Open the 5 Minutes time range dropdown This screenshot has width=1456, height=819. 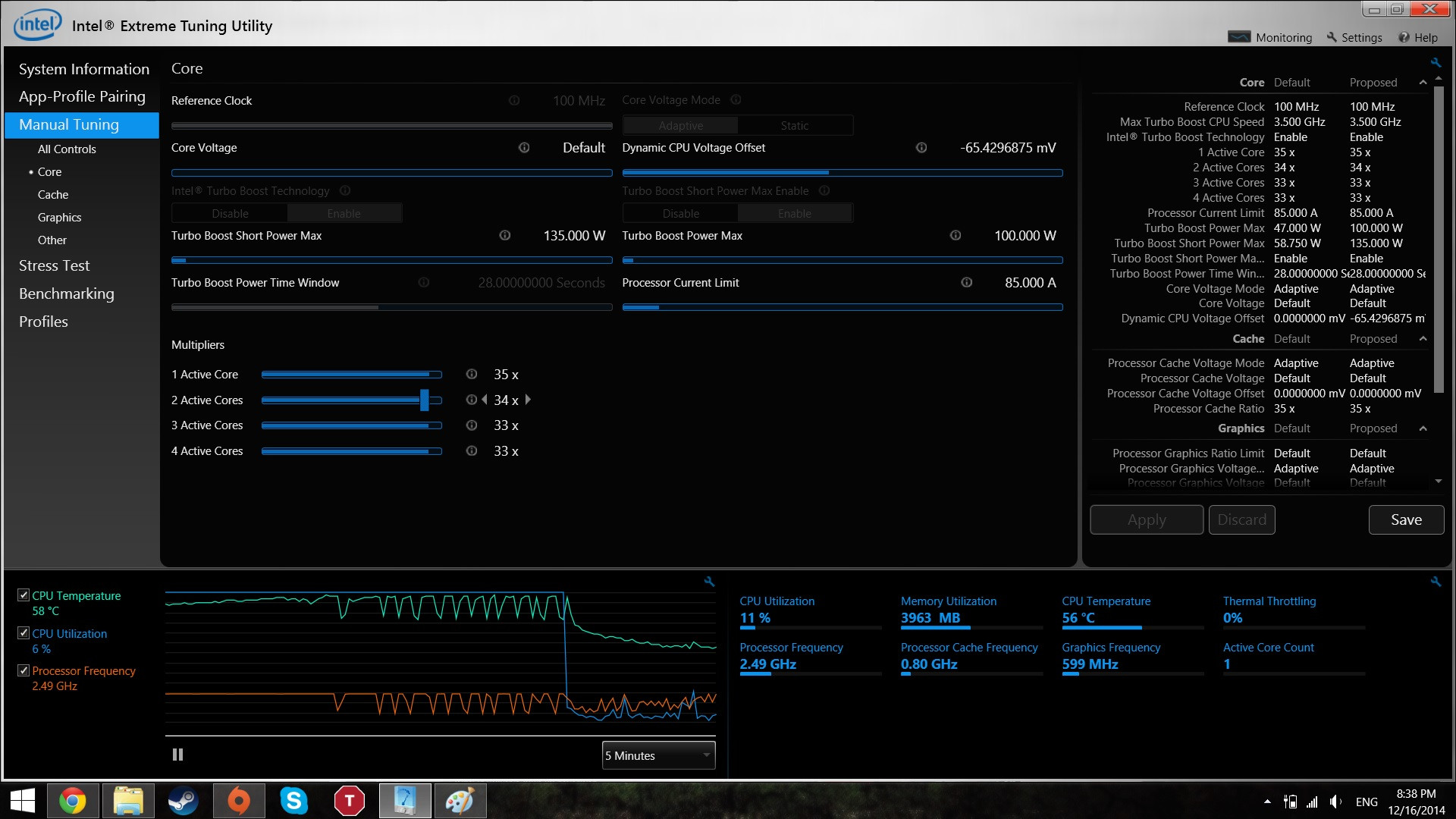pos(658,755)
